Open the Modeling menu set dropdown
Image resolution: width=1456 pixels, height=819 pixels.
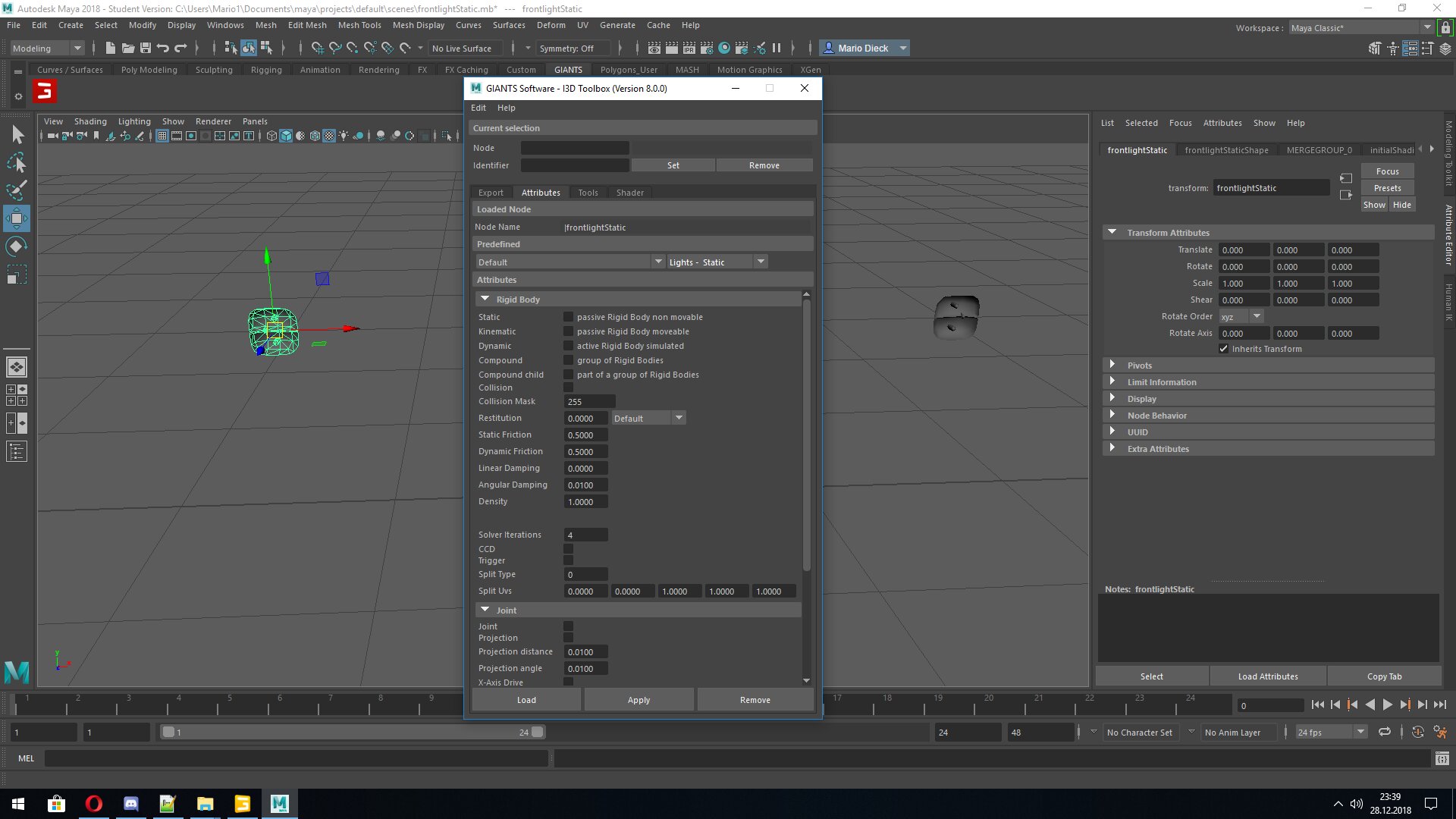point(47,48)
